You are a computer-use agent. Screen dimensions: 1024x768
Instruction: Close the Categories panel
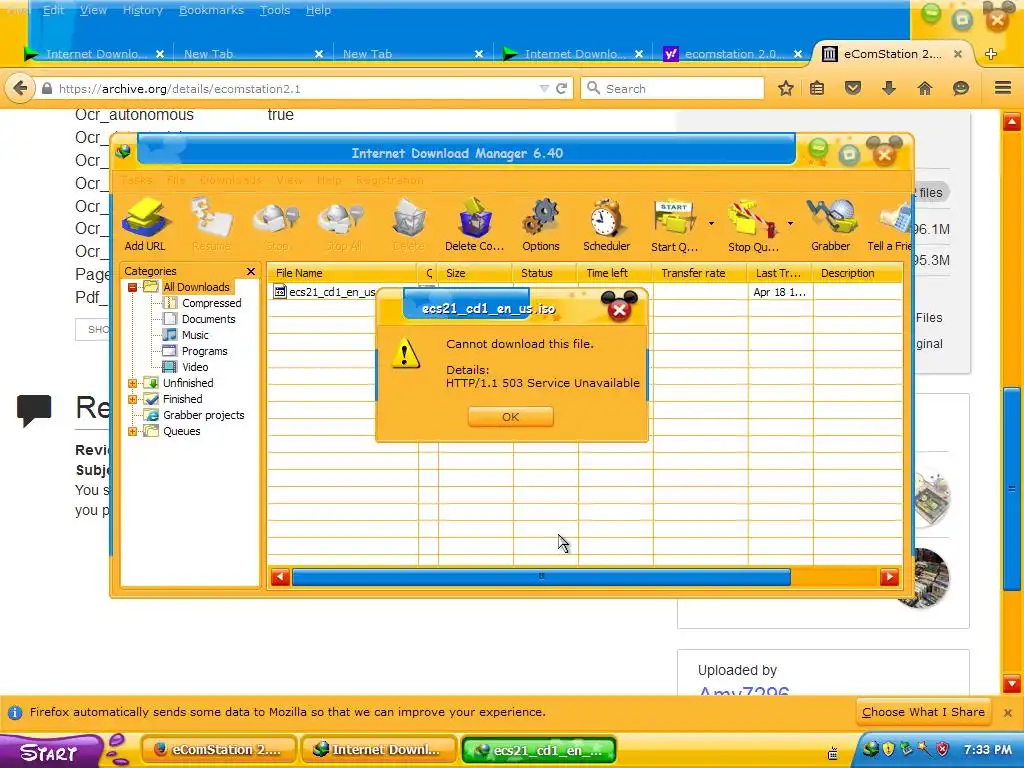click(251, 271)
